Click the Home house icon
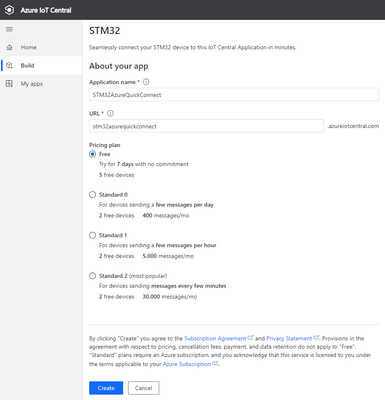 (9, 47)
